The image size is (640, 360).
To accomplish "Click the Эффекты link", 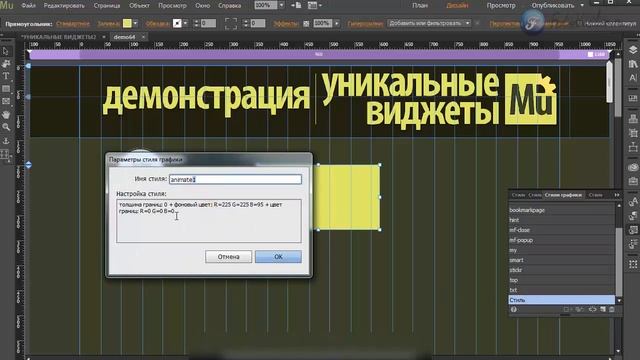I will (x=286, y=24).
